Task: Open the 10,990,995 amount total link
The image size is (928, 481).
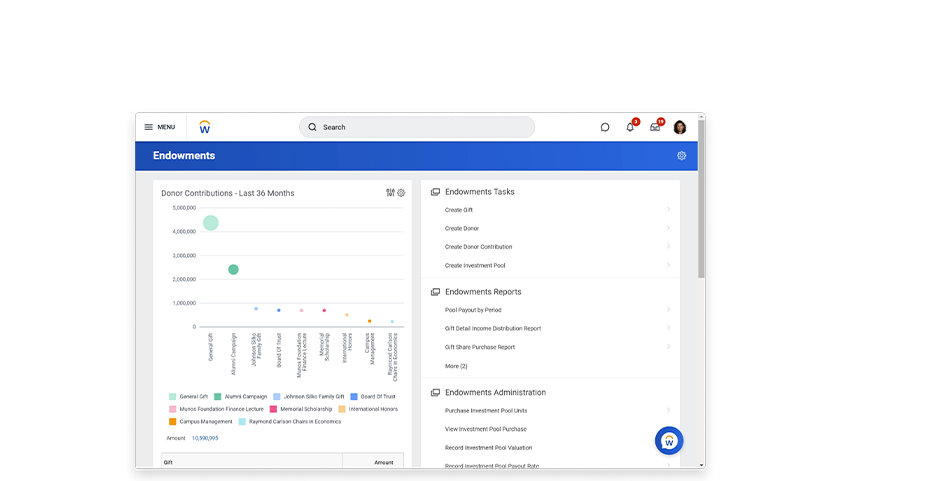Action: coord(205,438)
